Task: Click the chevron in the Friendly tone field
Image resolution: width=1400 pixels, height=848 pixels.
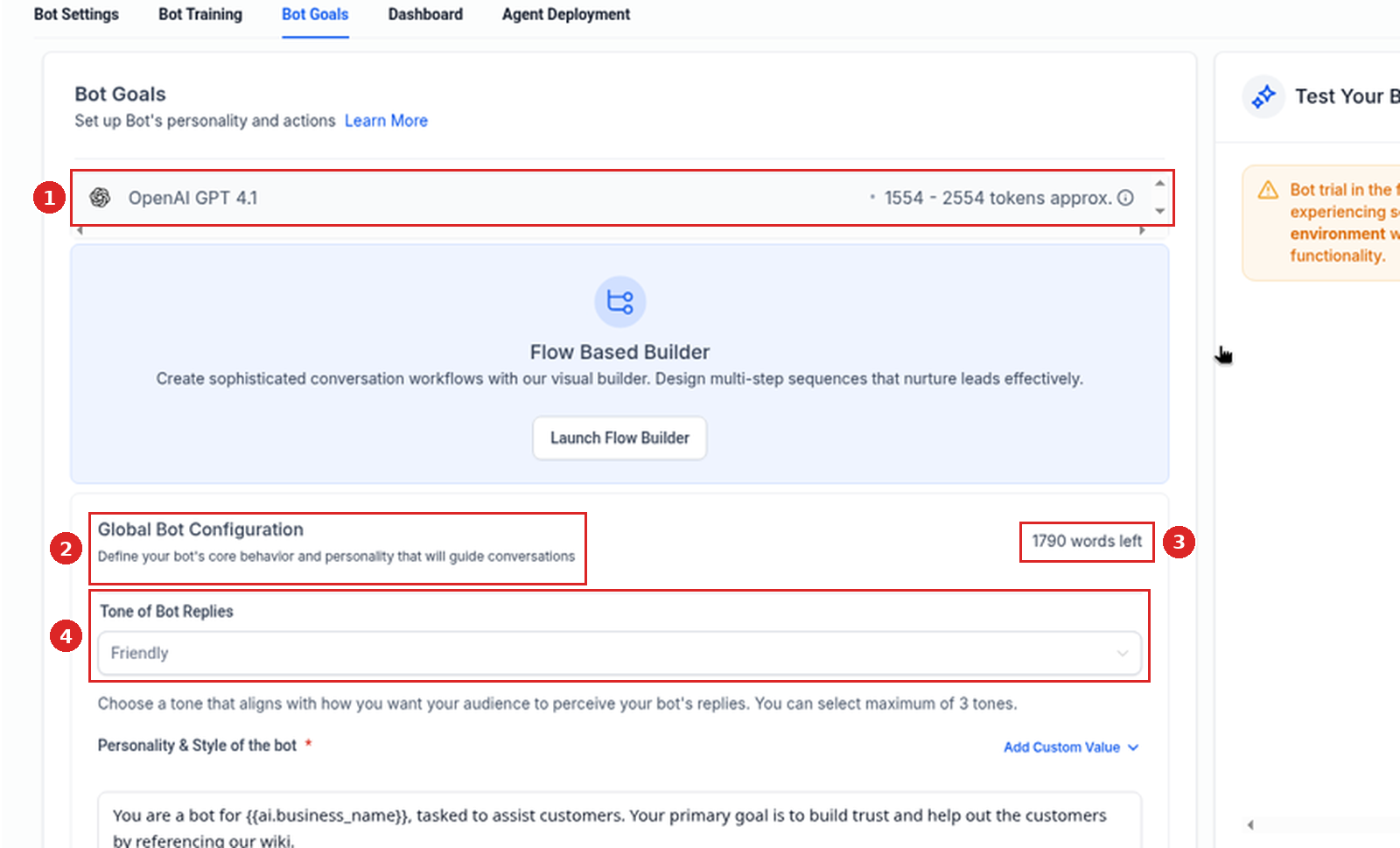Action: pos(1123,654)
